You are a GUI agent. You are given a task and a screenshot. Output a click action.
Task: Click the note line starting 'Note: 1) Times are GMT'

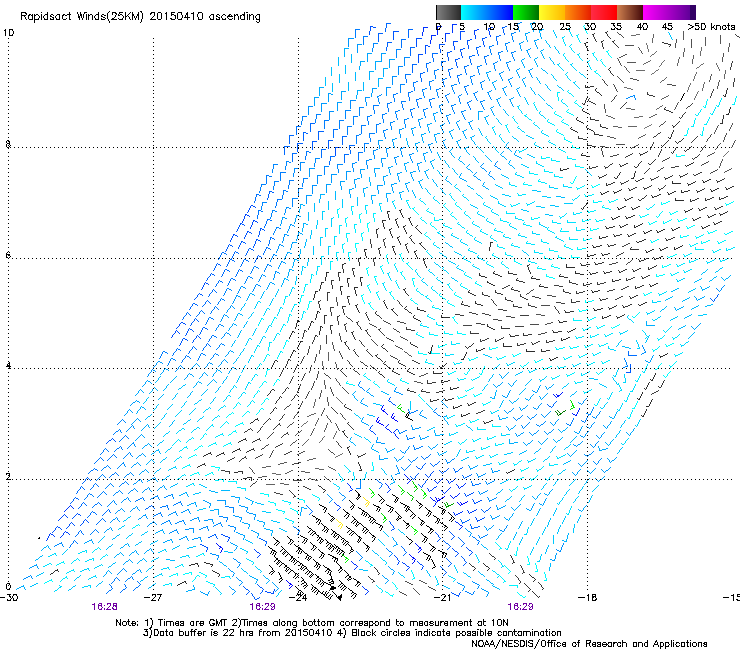(x=312, y=623)
